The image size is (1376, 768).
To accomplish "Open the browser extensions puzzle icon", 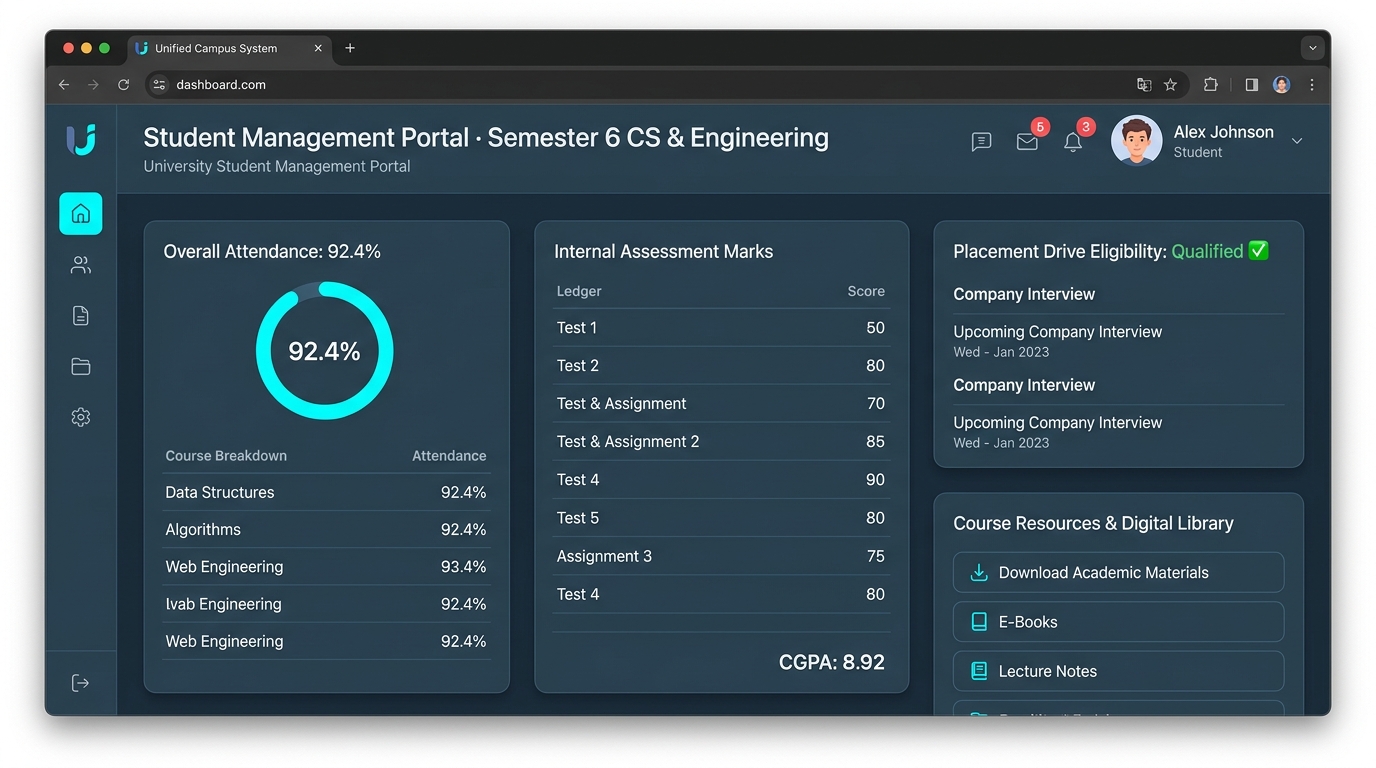I will pyautogui.click(x=1210, y=85).
